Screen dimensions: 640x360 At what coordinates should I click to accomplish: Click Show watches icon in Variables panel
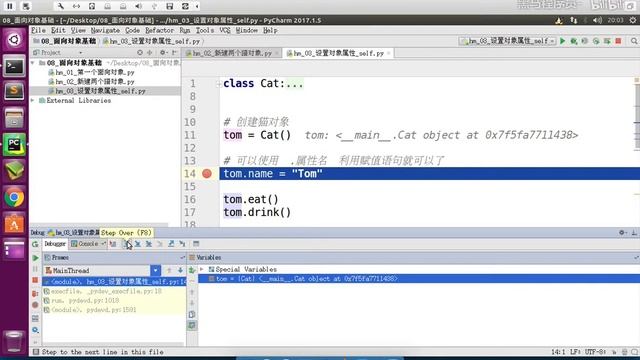(192, 326)
